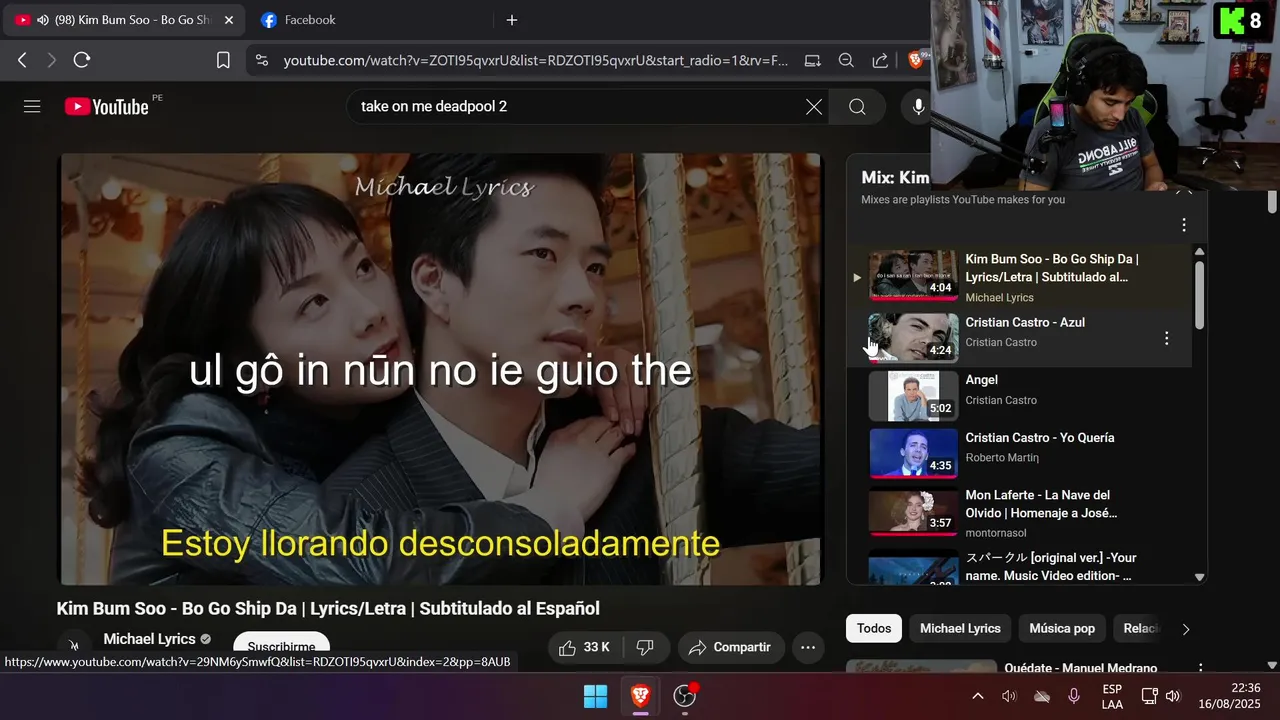The image size is (1280, 720).
Task: Open a new browser tab
Action: (x=512, y=20)
